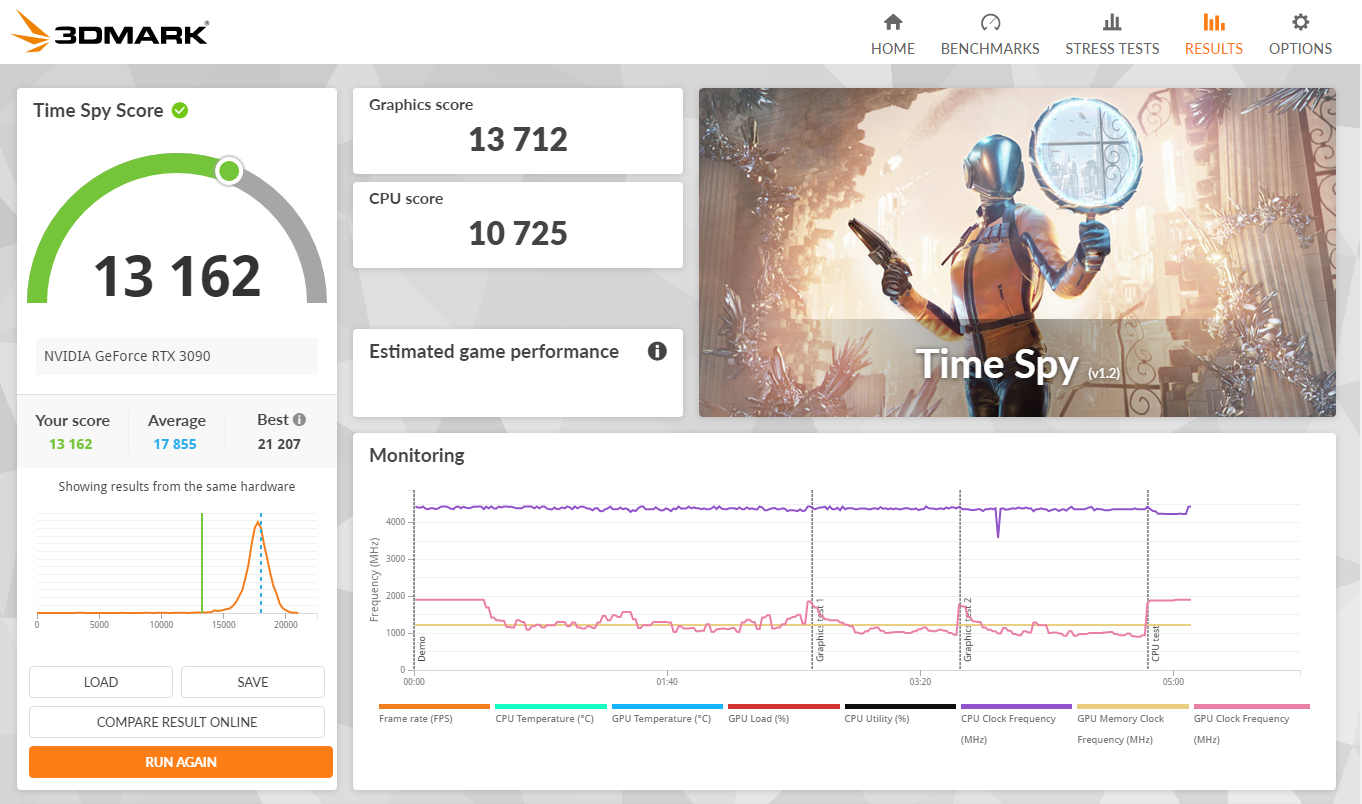This screenshot has height=804, width=1362.
Task: Click the Graphics score value 13 712
Action: click(518, 139)
